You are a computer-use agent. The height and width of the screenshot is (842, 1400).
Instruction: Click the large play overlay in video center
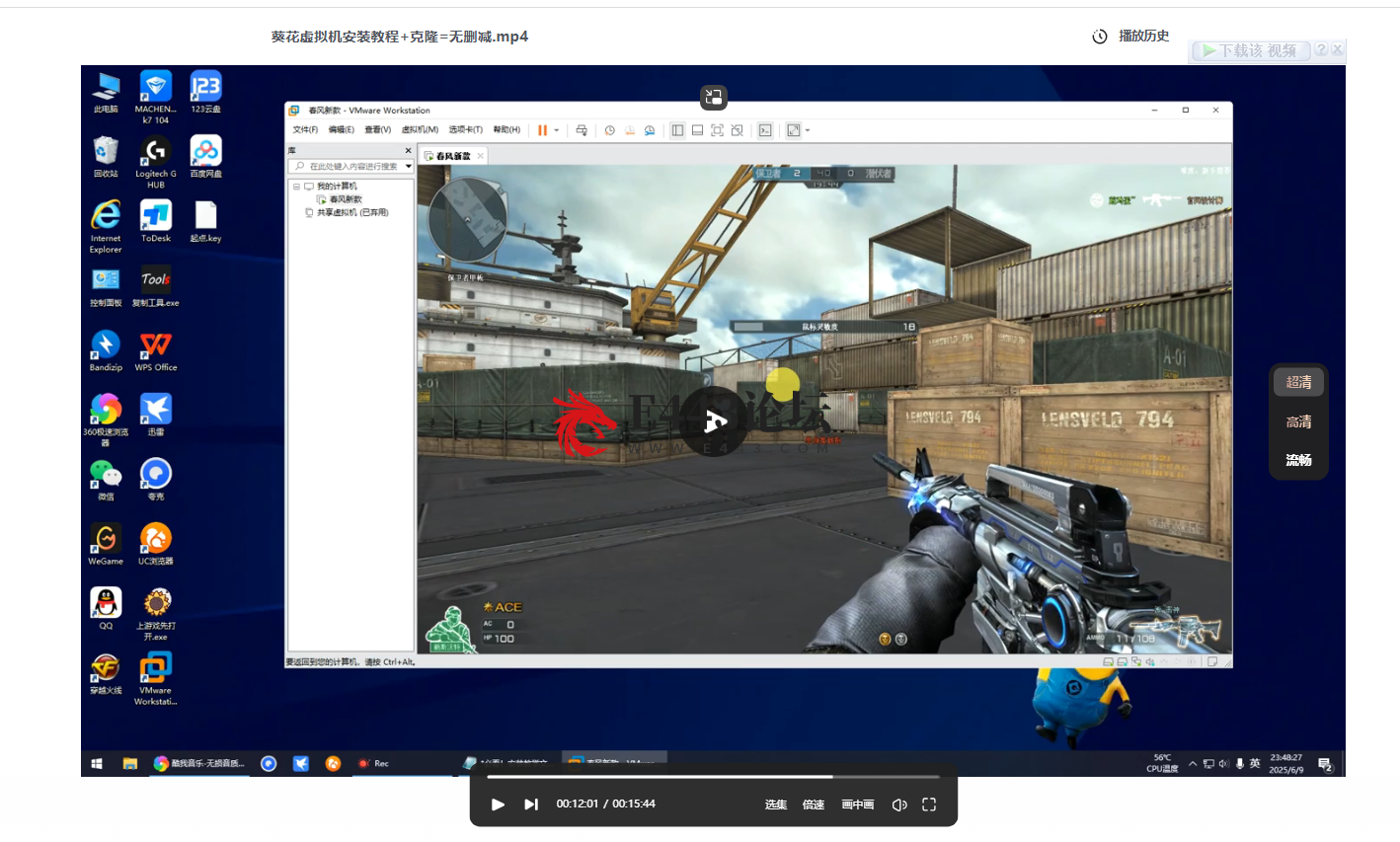click(713, 421)
